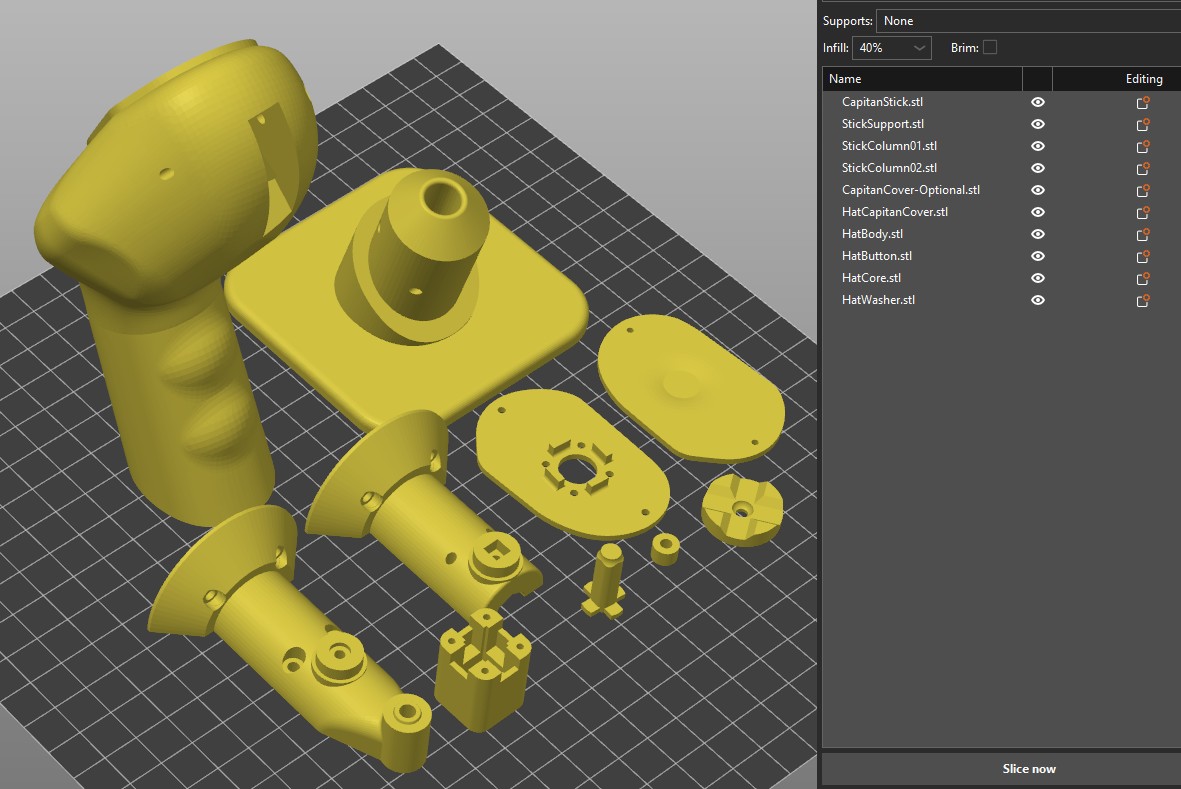Click edit icon for StickSupport.stl
This screenshot has height=789, width=1181.
(1143, 124)
